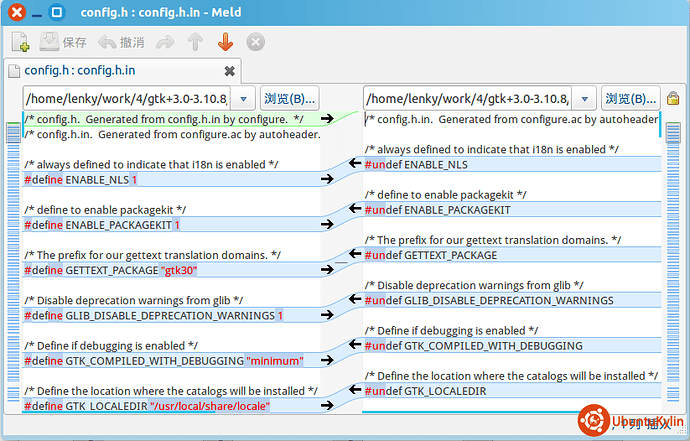This screenshot has height=441, width=690.
Task: Click the left Browse (浏览) button
Action: pos(289,99)
